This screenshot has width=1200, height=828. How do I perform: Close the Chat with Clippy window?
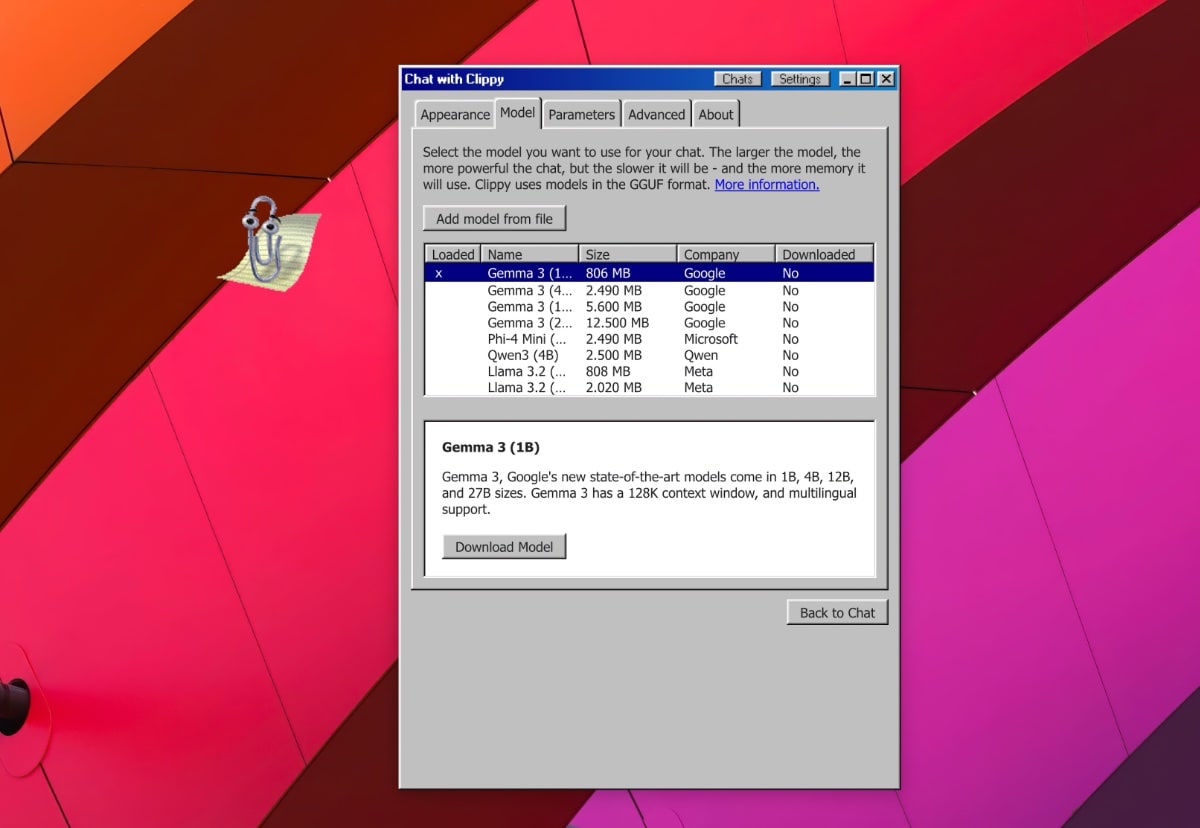tap(886, 79)
